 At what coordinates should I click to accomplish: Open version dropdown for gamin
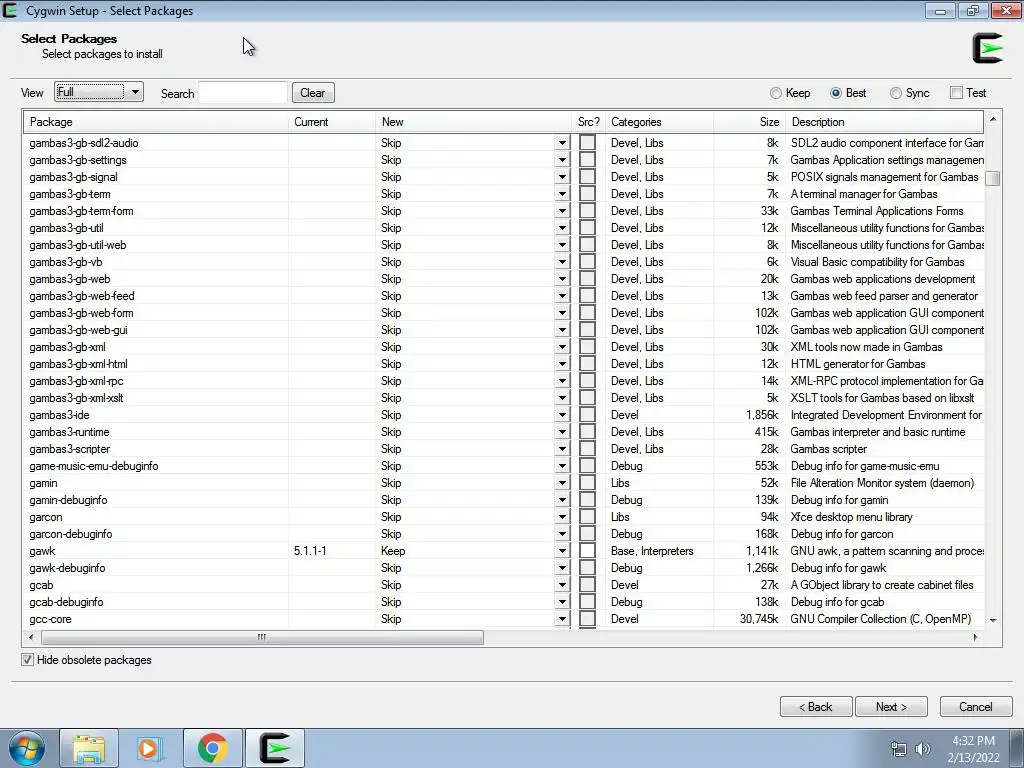(x=562, y=483)
